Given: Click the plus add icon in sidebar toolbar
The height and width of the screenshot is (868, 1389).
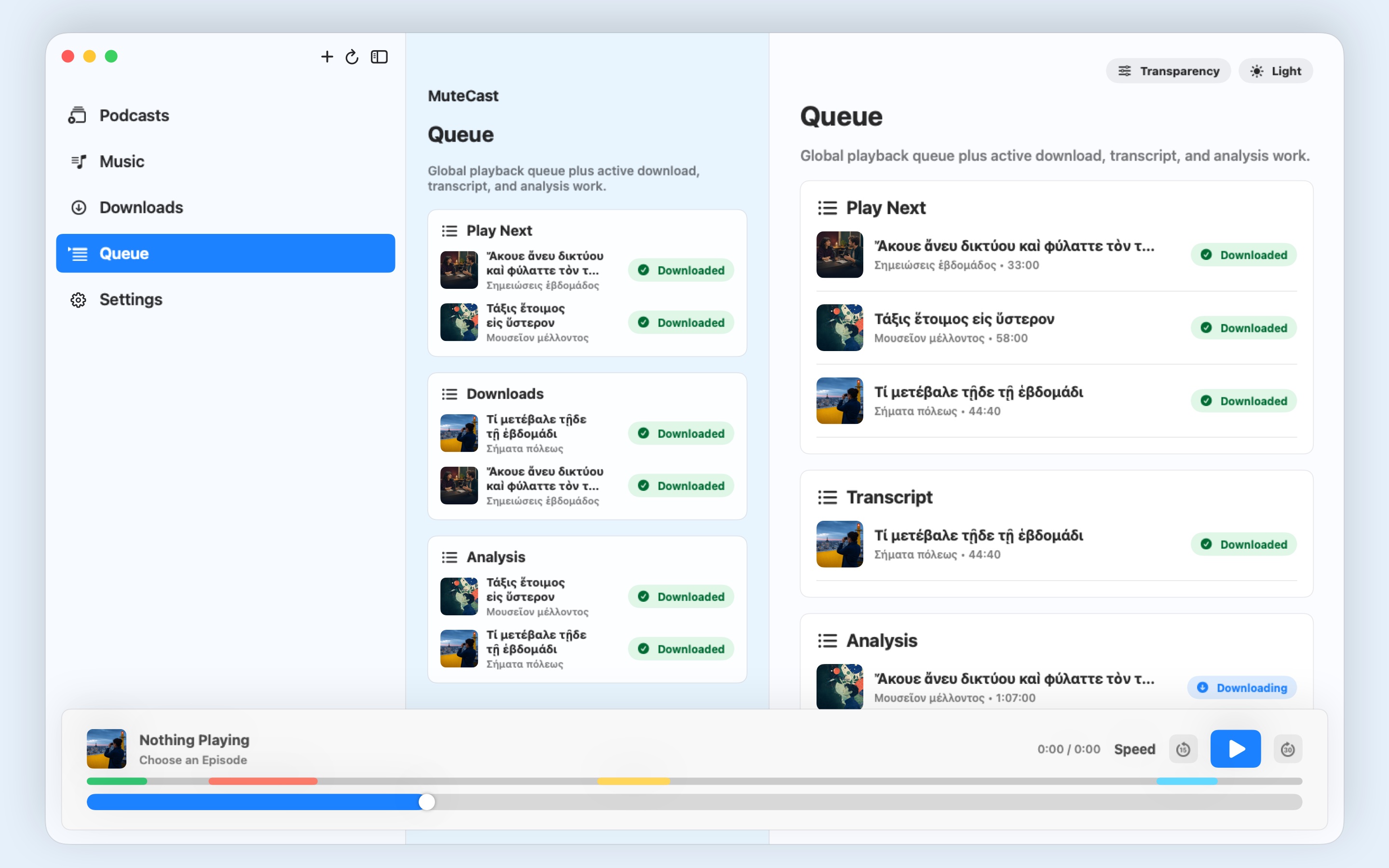Looking at the screenshot, I should click(327, 56).
